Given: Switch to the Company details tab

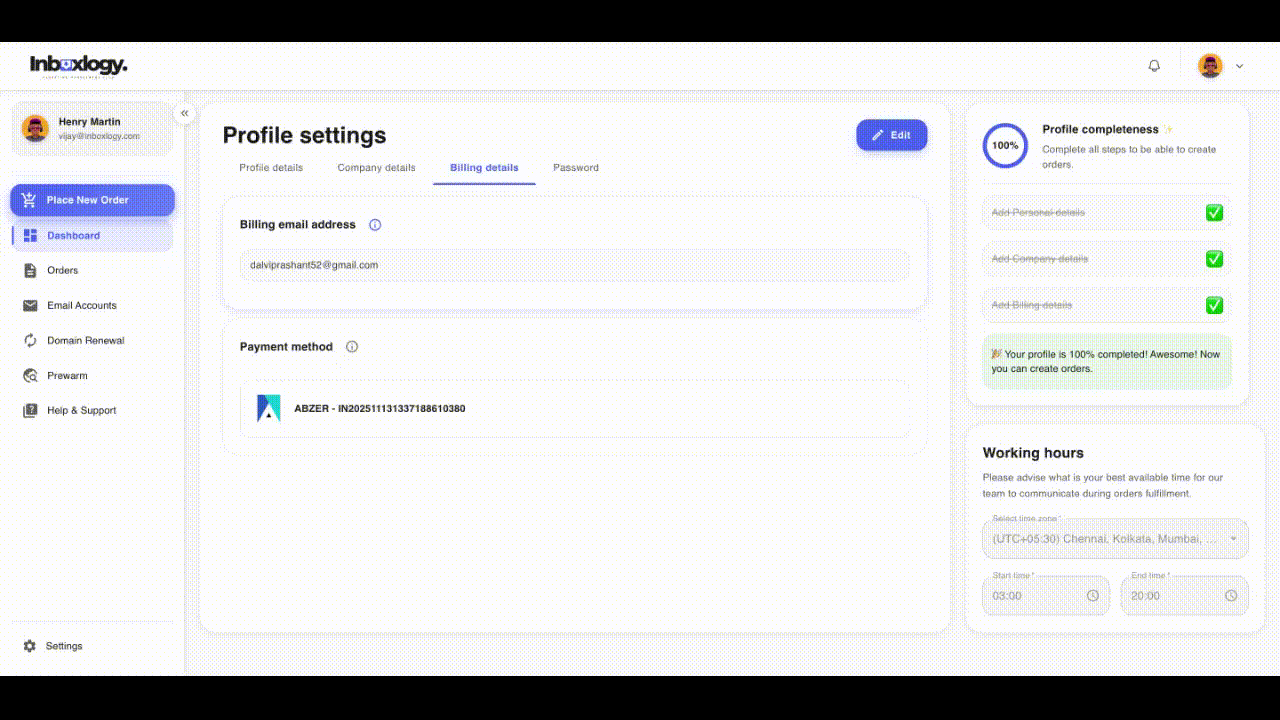Looking at the screenshot, I should coord(376,168).
